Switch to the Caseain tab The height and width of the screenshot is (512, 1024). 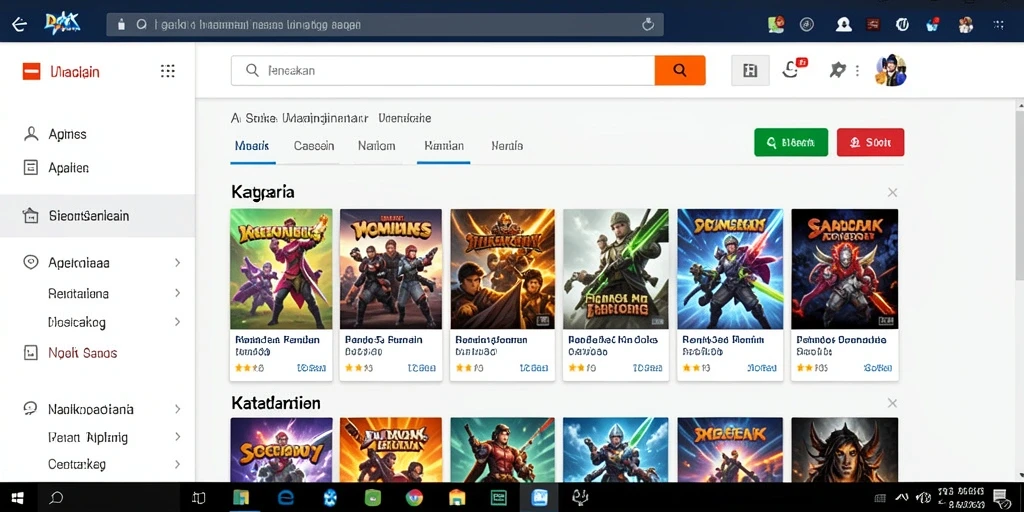pyautogui.click(x=314, y=146)
